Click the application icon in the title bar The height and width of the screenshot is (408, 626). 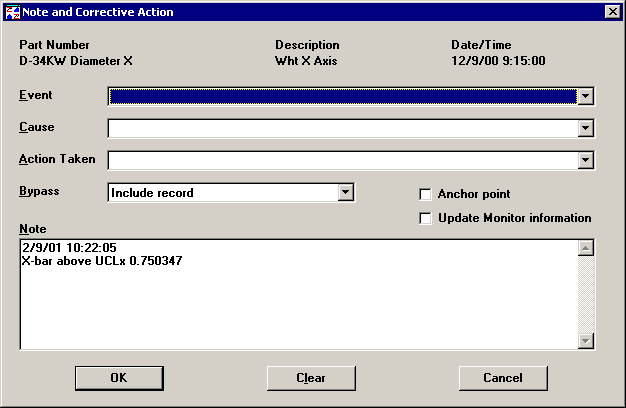click(11, 12)
